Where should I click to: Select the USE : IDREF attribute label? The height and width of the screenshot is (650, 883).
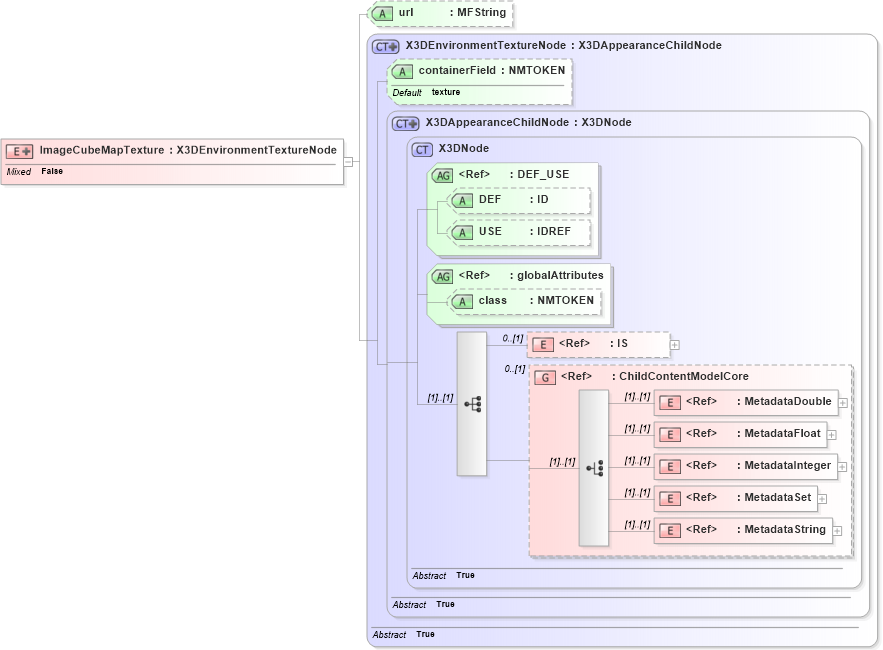coord(524,231)
